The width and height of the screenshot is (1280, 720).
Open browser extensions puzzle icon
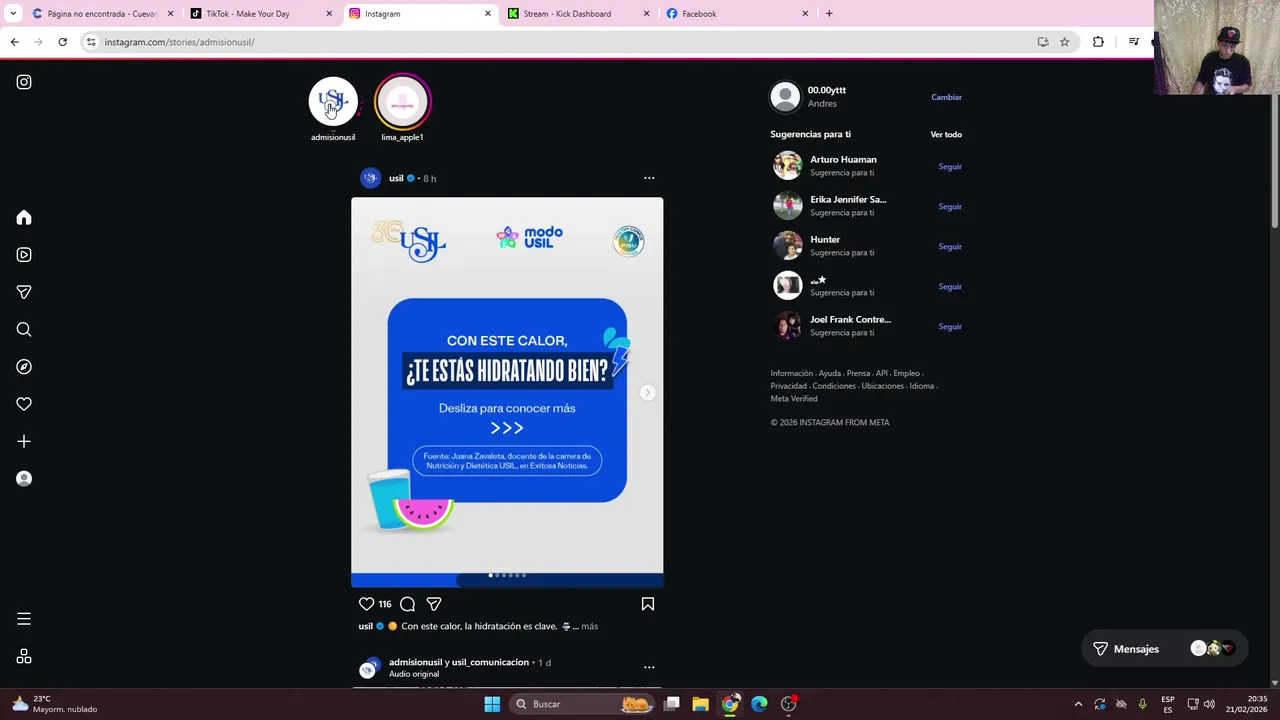1098,42
